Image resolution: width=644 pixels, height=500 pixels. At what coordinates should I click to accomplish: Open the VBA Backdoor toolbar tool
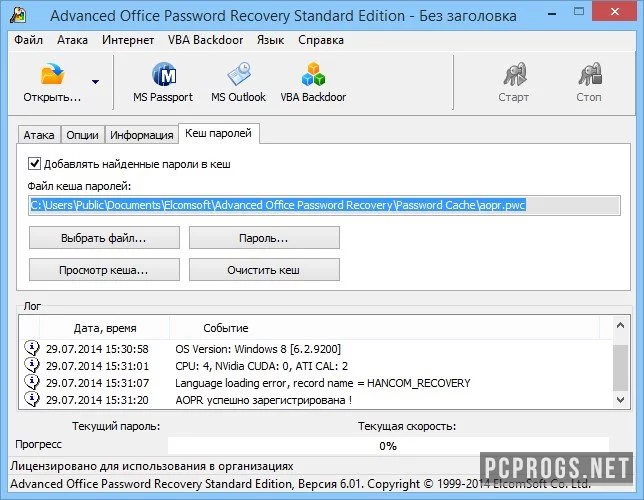click(x=313, y=83)
